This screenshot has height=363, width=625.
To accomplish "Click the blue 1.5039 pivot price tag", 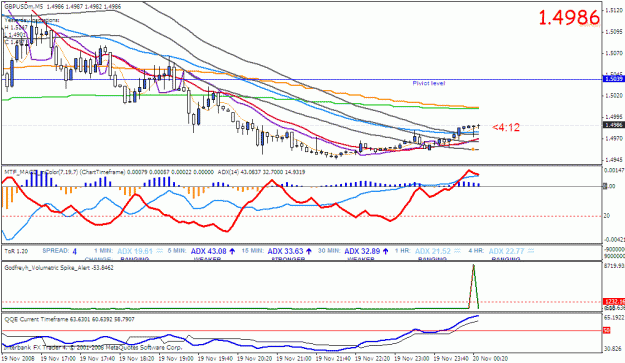I will (614, 79).
